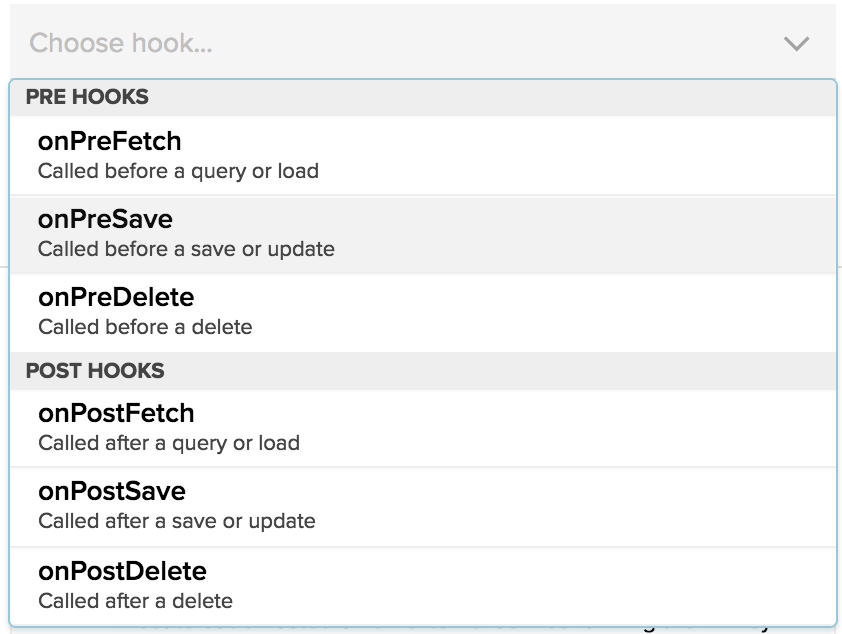Choose the highlighted onPreSave option
This screenshot has height=634, width=842.
click(105, 219)
